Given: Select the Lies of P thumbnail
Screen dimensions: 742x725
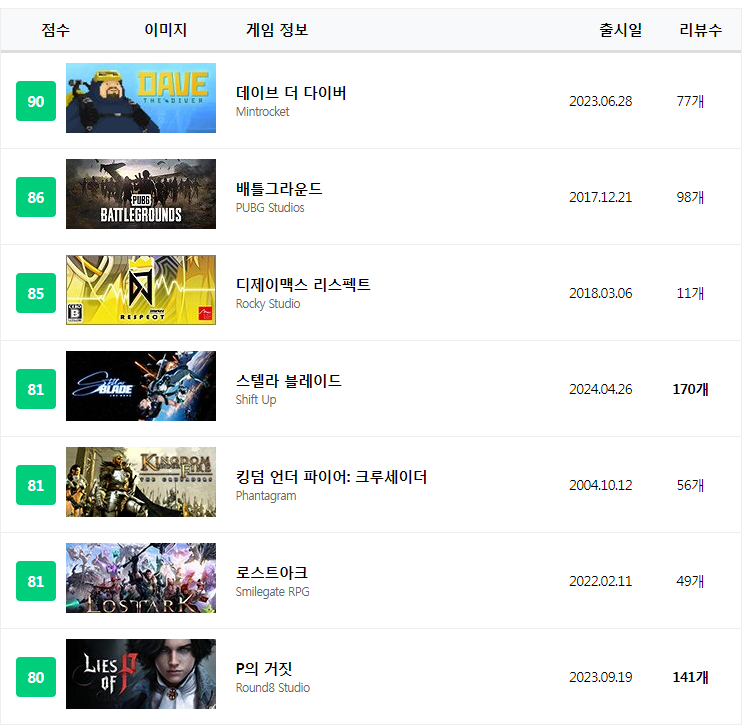Looking at the screenshot, I should [x=141, y=674].
